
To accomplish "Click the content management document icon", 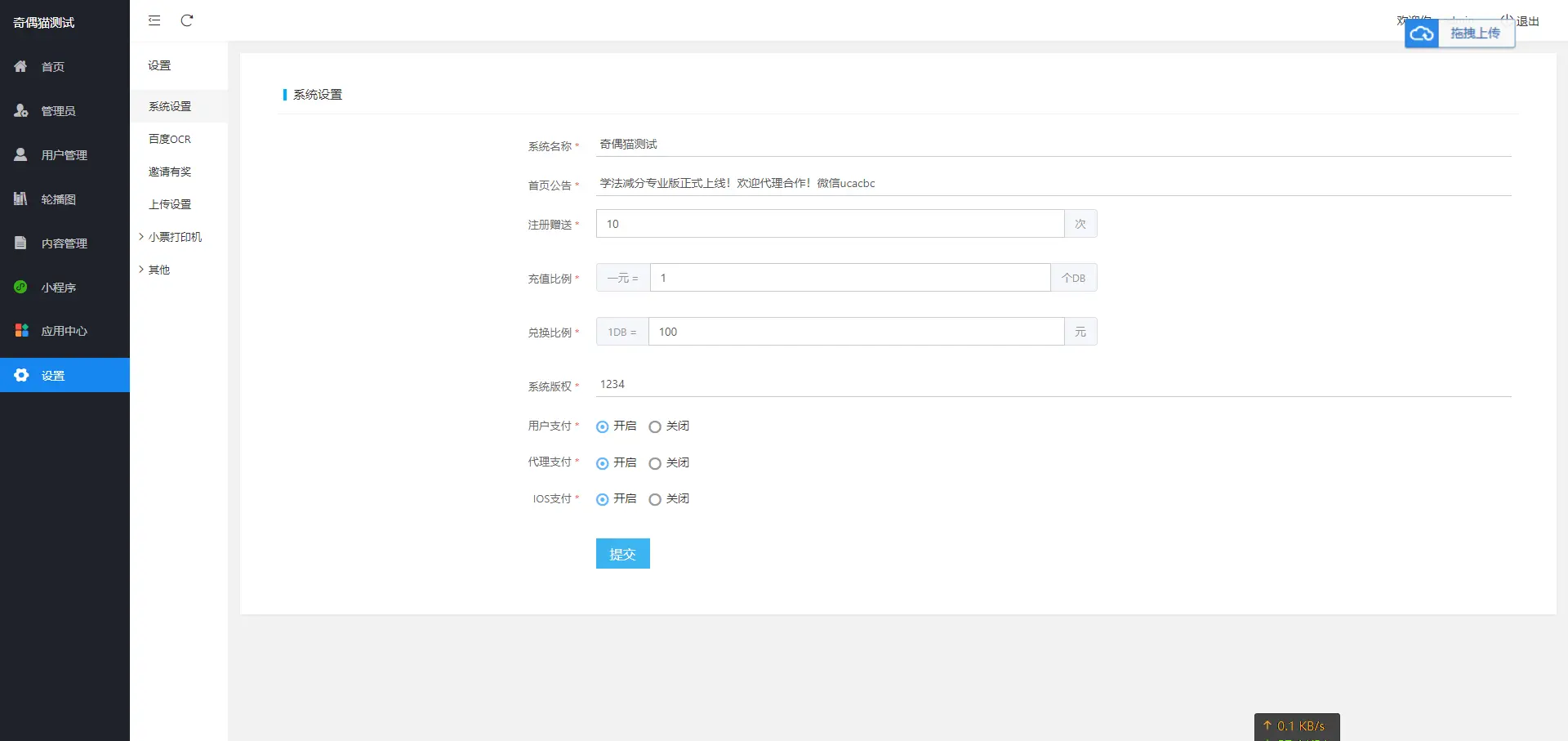I will (21, 243).
